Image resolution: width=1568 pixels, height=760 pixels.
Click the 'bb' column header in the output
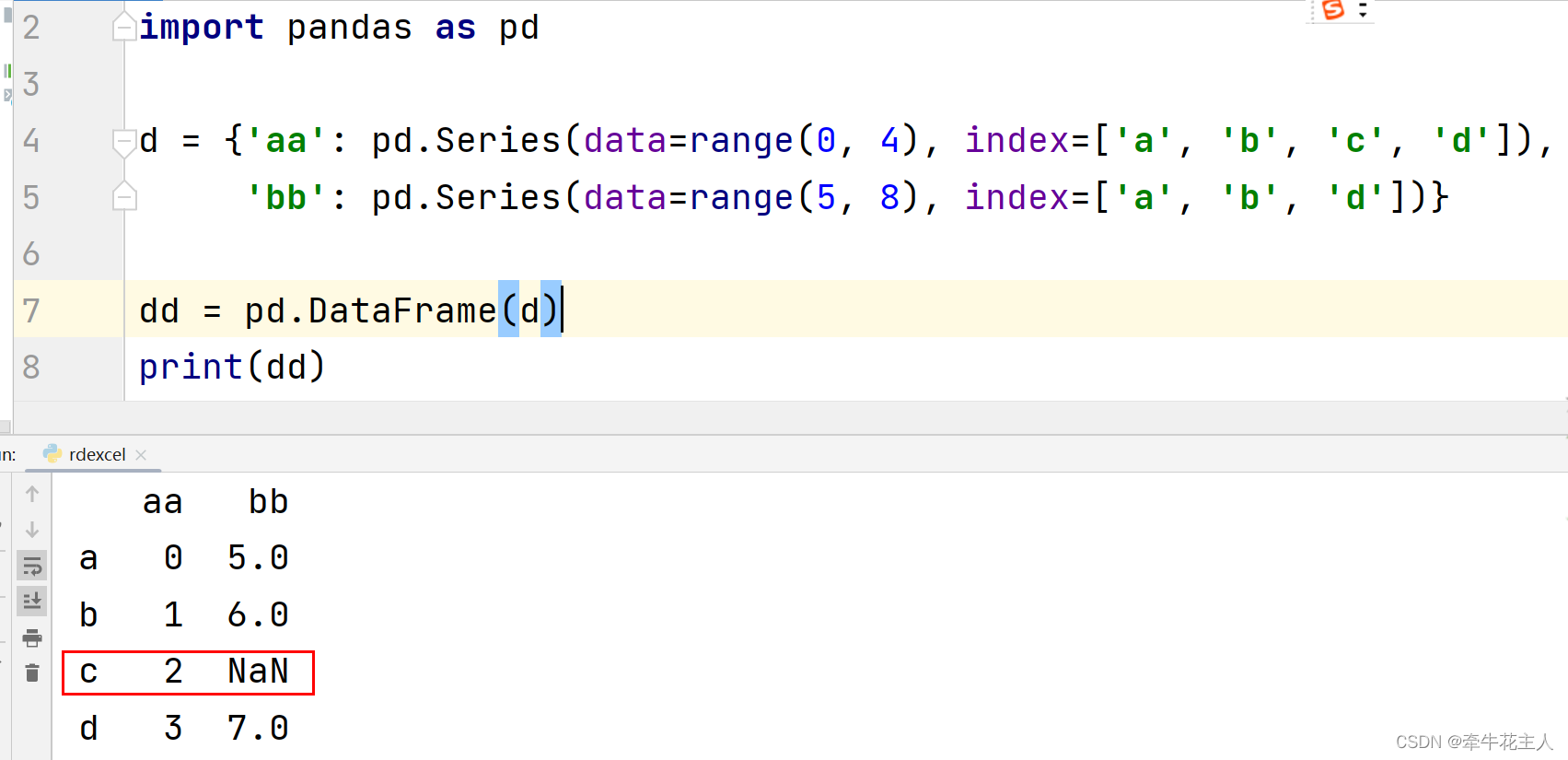tap(269, 502)
